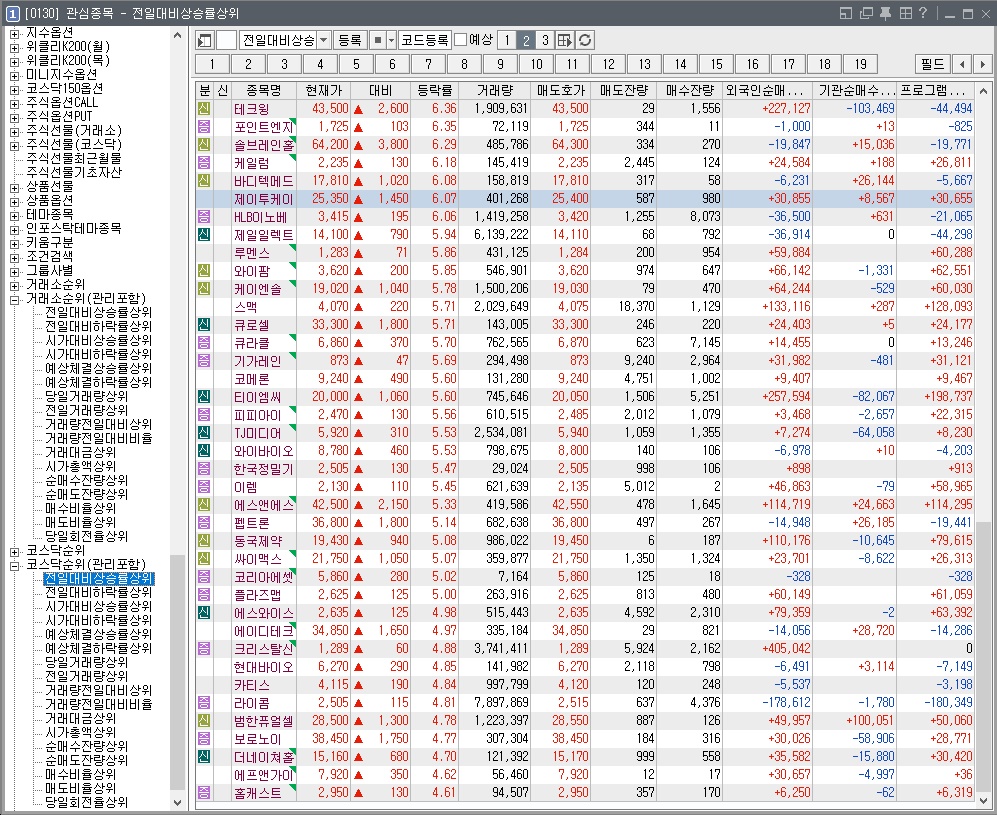997x815 pixels.
Task: Click the pin window icon in title bar
Action: click(885, 13)
